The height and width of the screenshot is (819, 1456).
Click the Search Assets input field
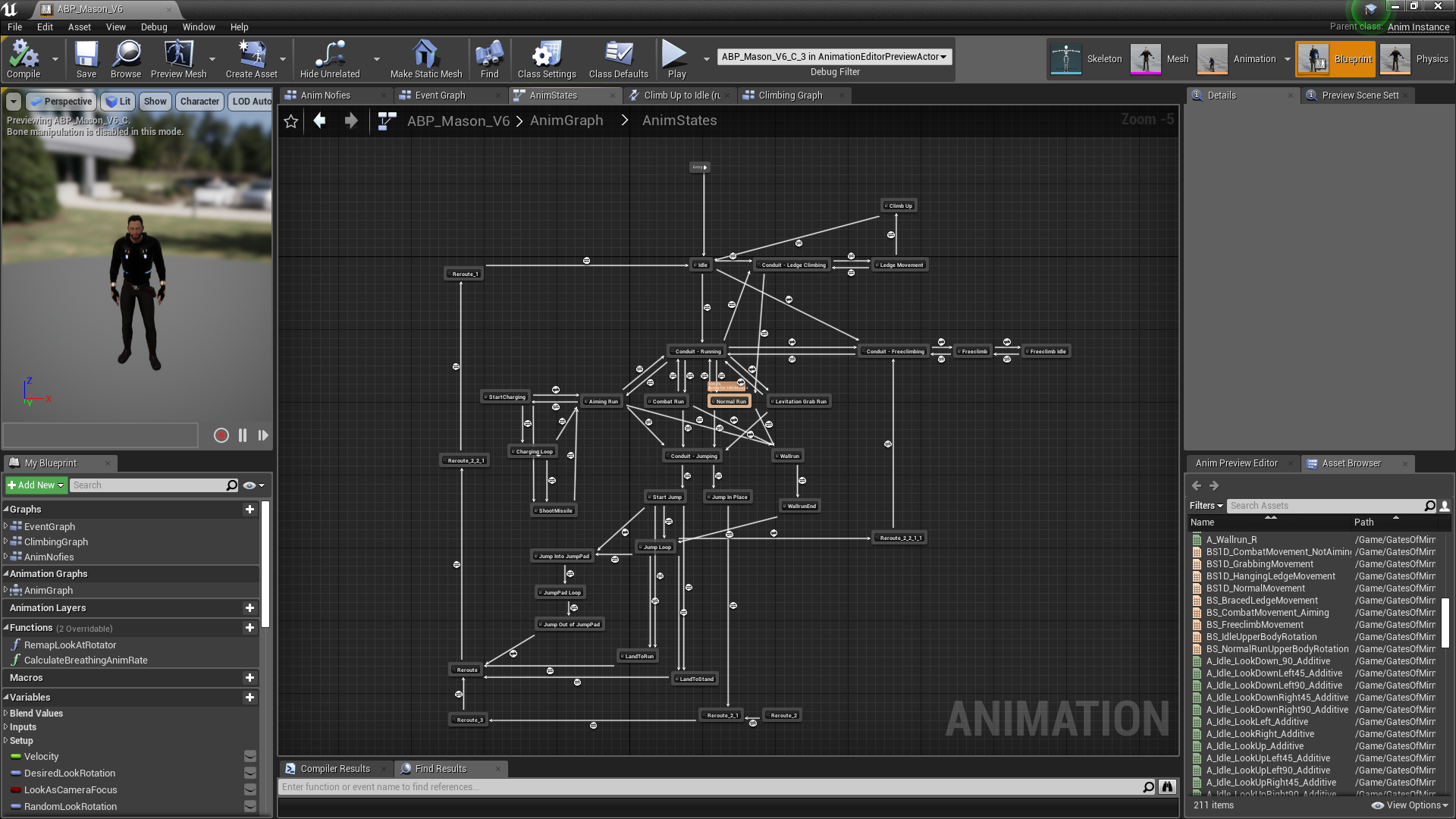click(x=1323, y=506)
